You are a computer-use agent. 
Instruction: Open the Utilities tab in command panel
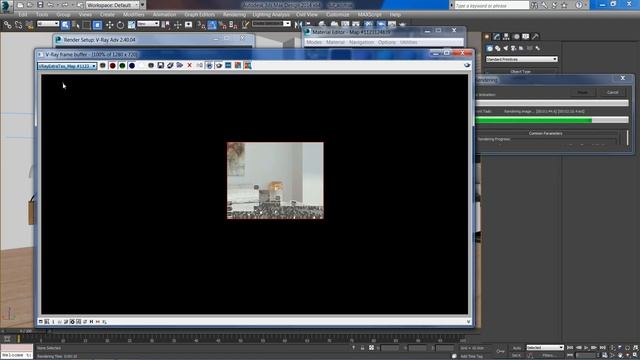click(x=535, y=36)
